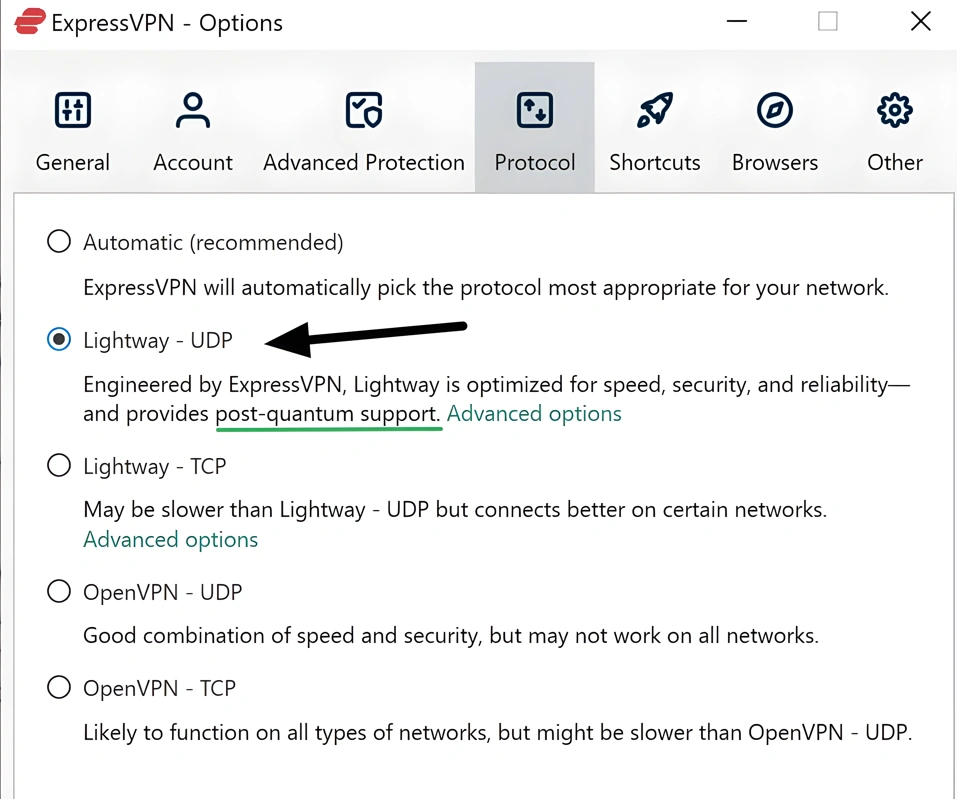
Task: Switch to Advanced Protection tab label
Action: (364, 162)
